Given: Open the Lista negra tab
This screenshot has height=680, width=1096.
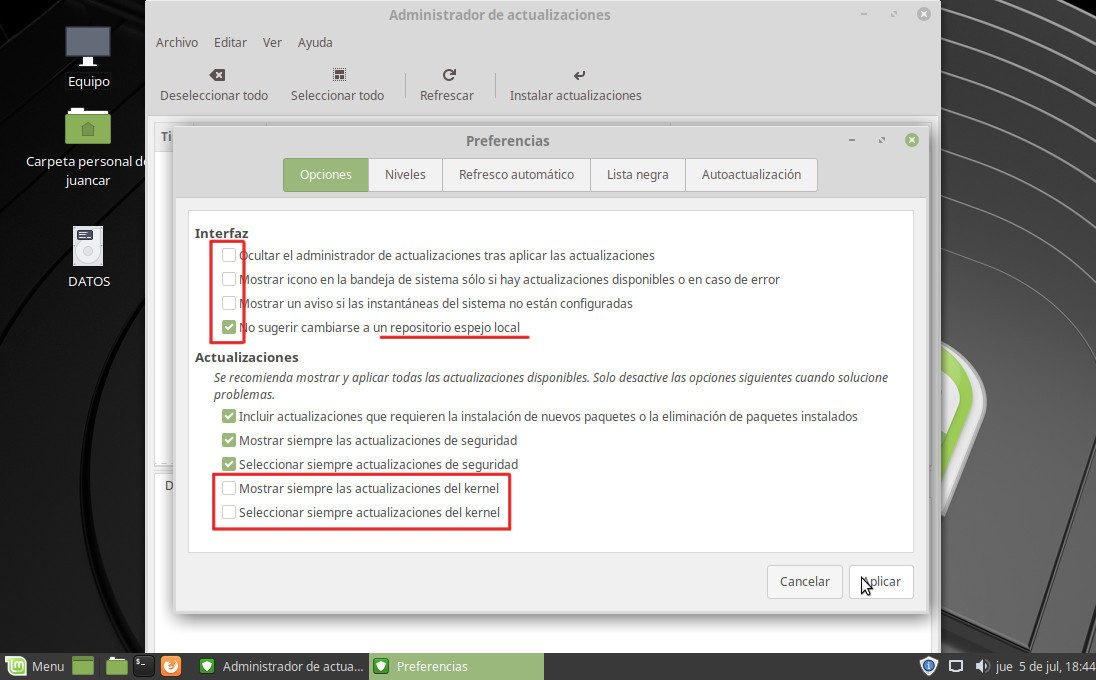Looking at the screenshot, I should click(x=637, y=174).
